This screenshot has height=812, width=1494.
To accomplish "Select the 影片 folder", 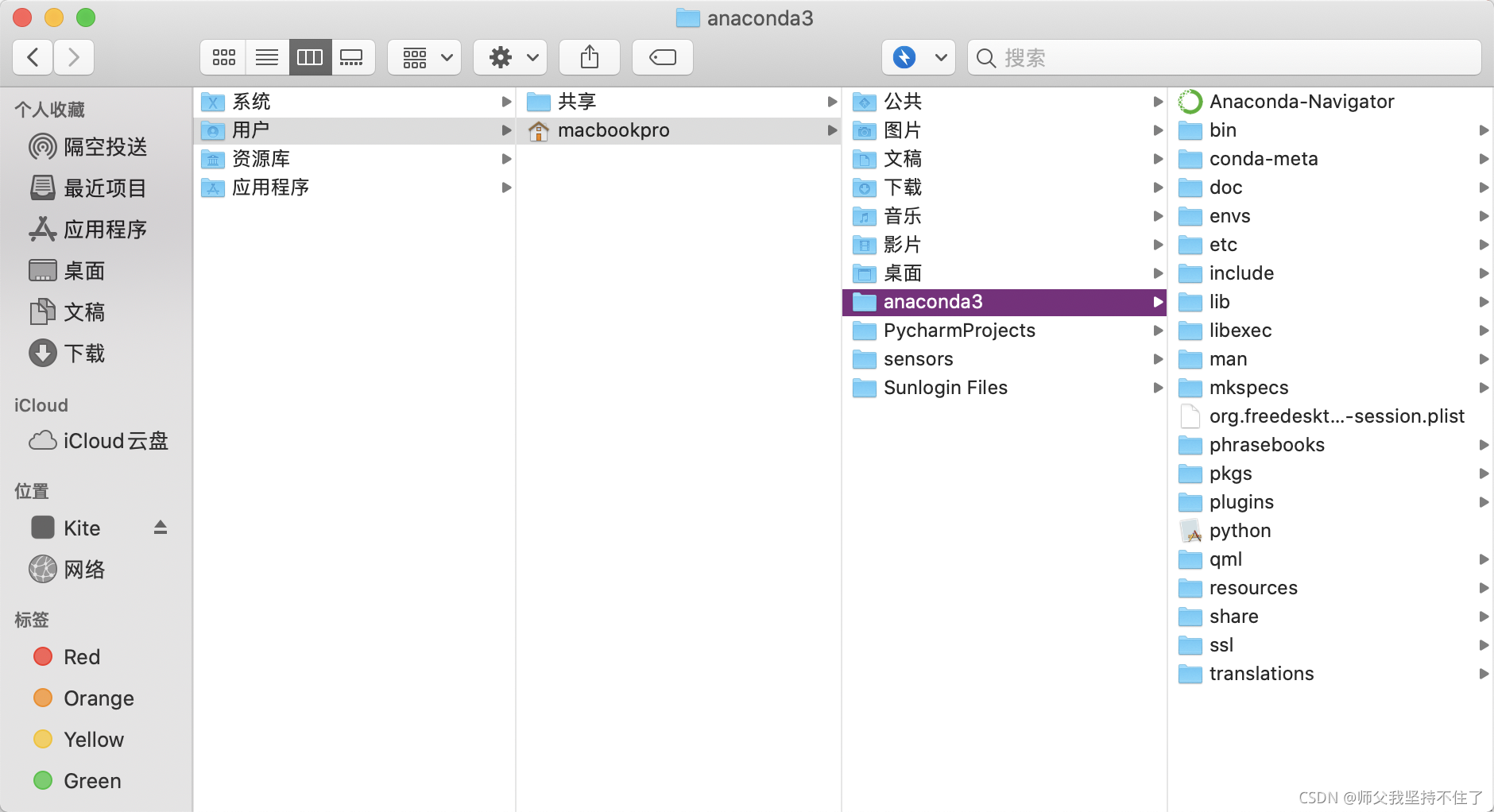I will coord(1004,245).
